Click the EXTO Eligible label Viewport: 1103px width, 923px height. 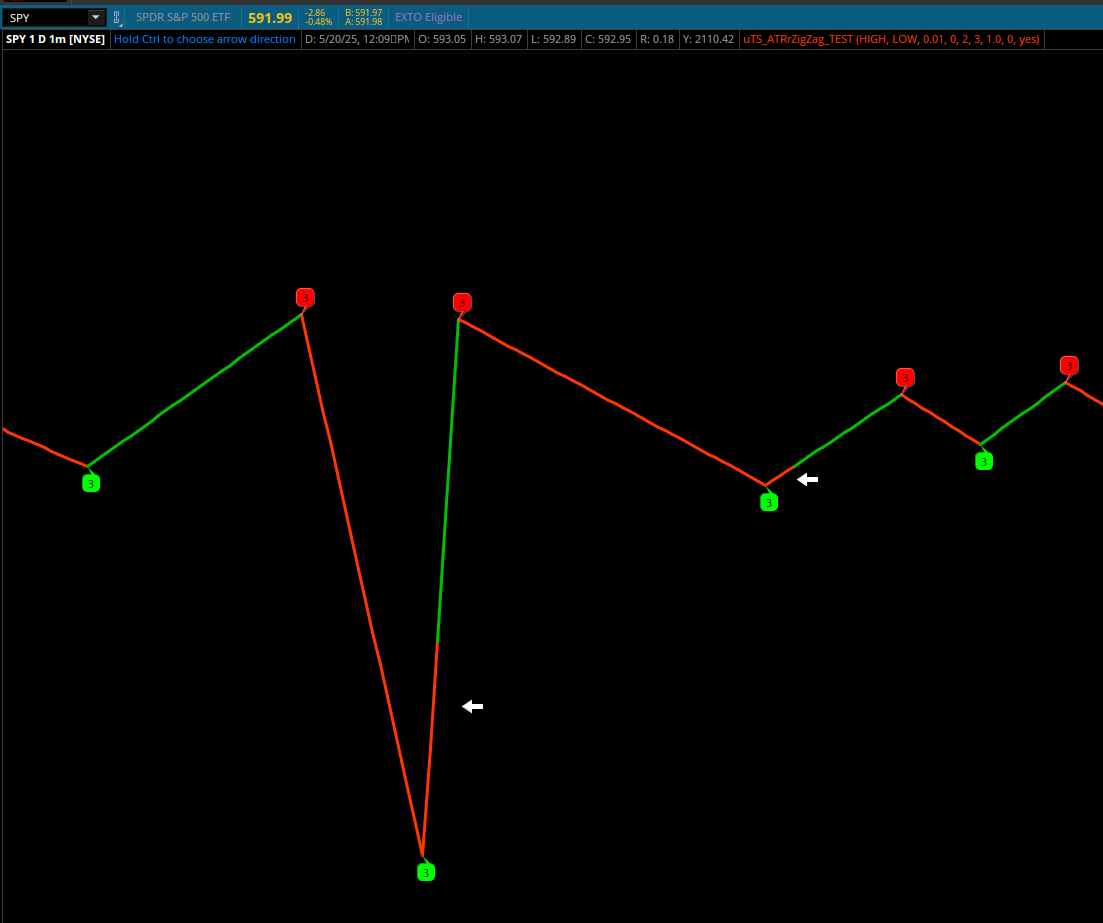[428, 17]
